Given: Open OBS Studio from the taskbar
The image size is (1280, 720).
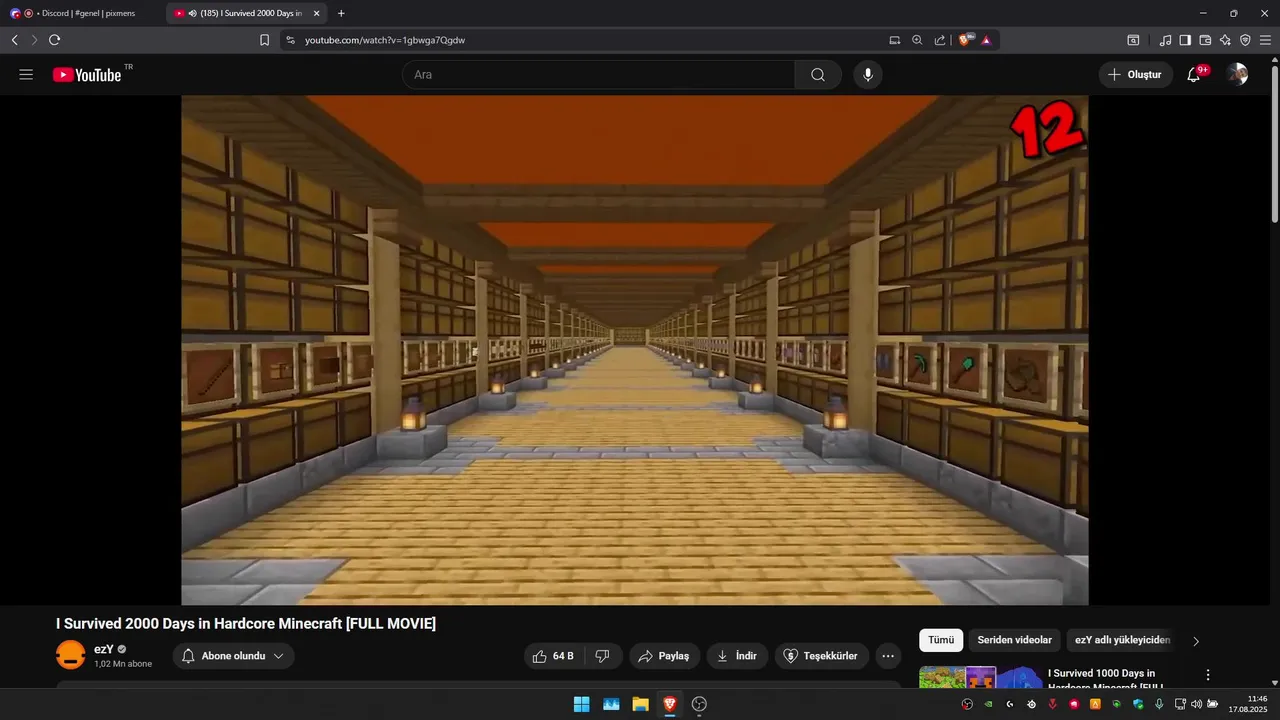Looking at the screenshot, I should [699, 704].
